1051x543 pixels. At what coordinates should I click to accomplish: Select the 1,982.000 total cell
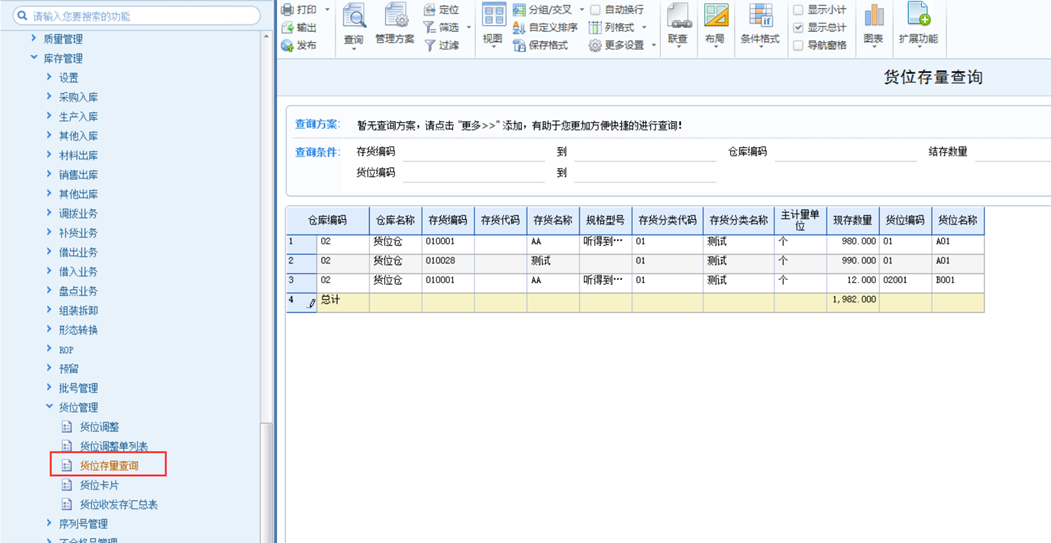point(853,301)
